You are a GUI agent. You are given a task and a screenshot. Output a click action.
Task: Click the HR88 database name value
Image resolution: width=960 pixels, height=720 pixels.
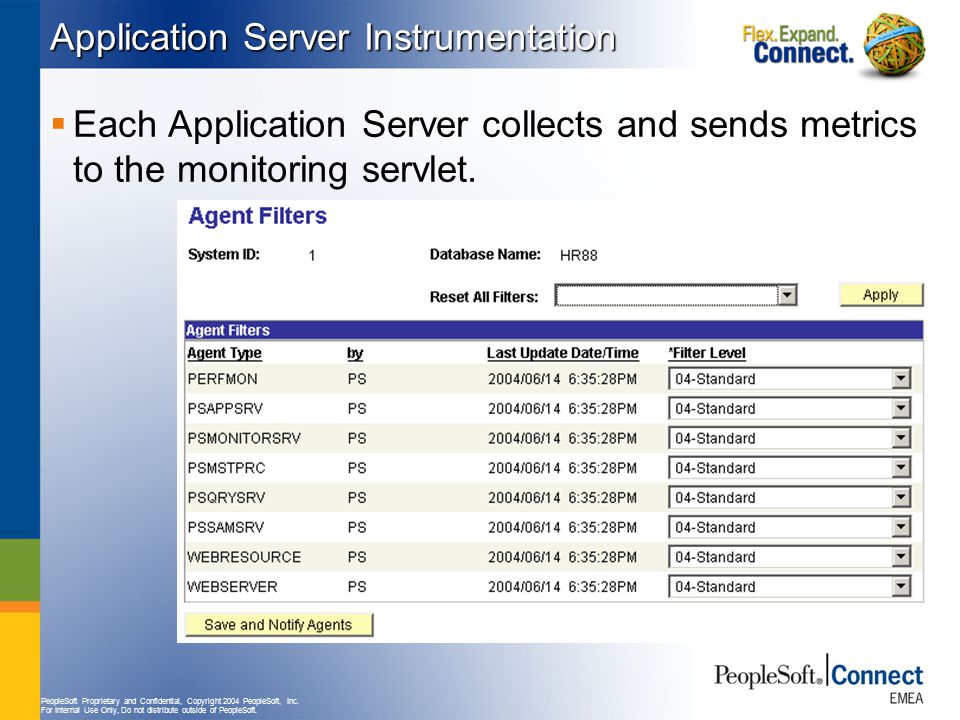[x=579, y=255]
